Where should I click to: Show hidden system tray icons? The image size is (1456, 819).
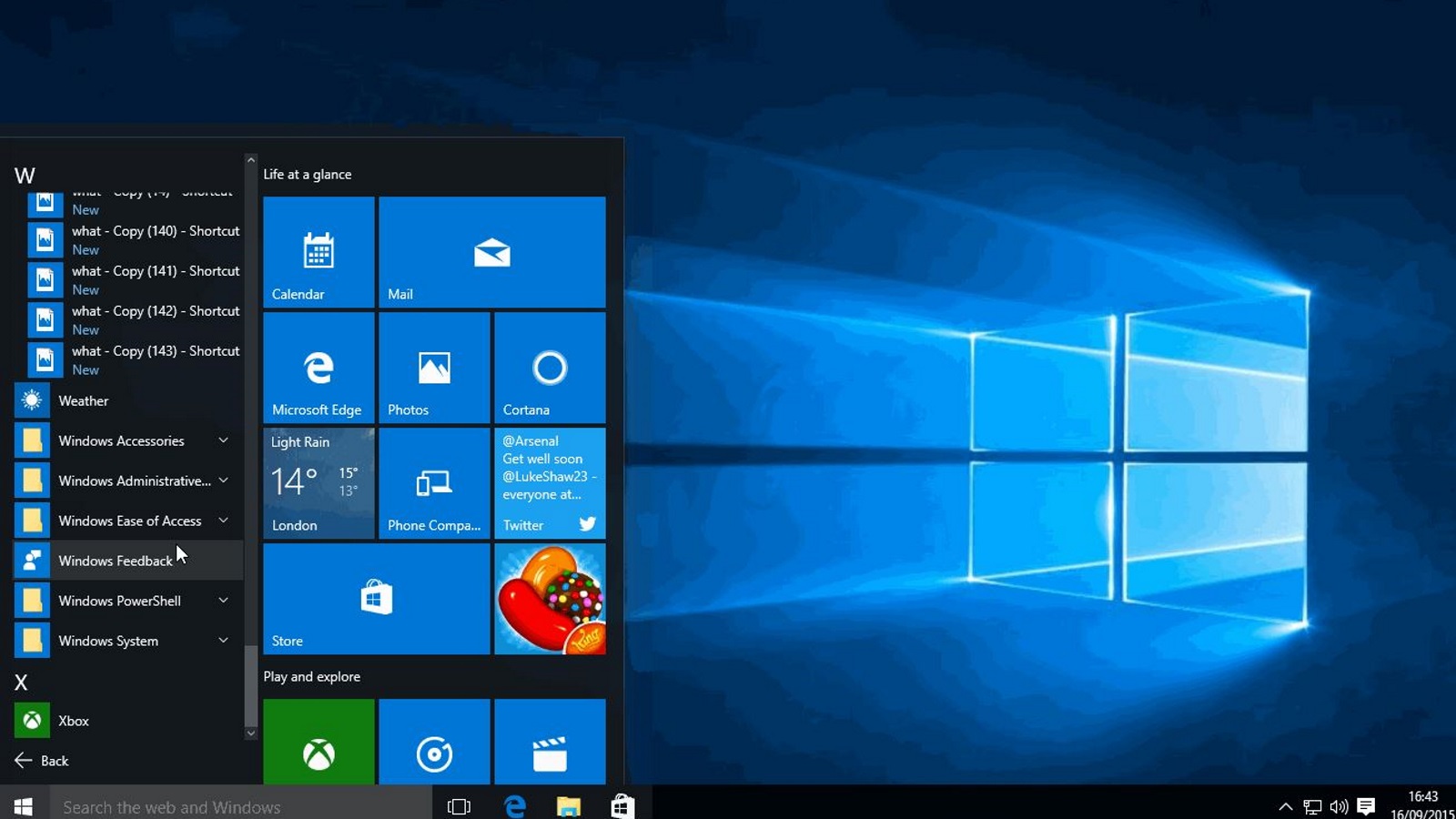pyautogui.click(x=1285, y=806)
